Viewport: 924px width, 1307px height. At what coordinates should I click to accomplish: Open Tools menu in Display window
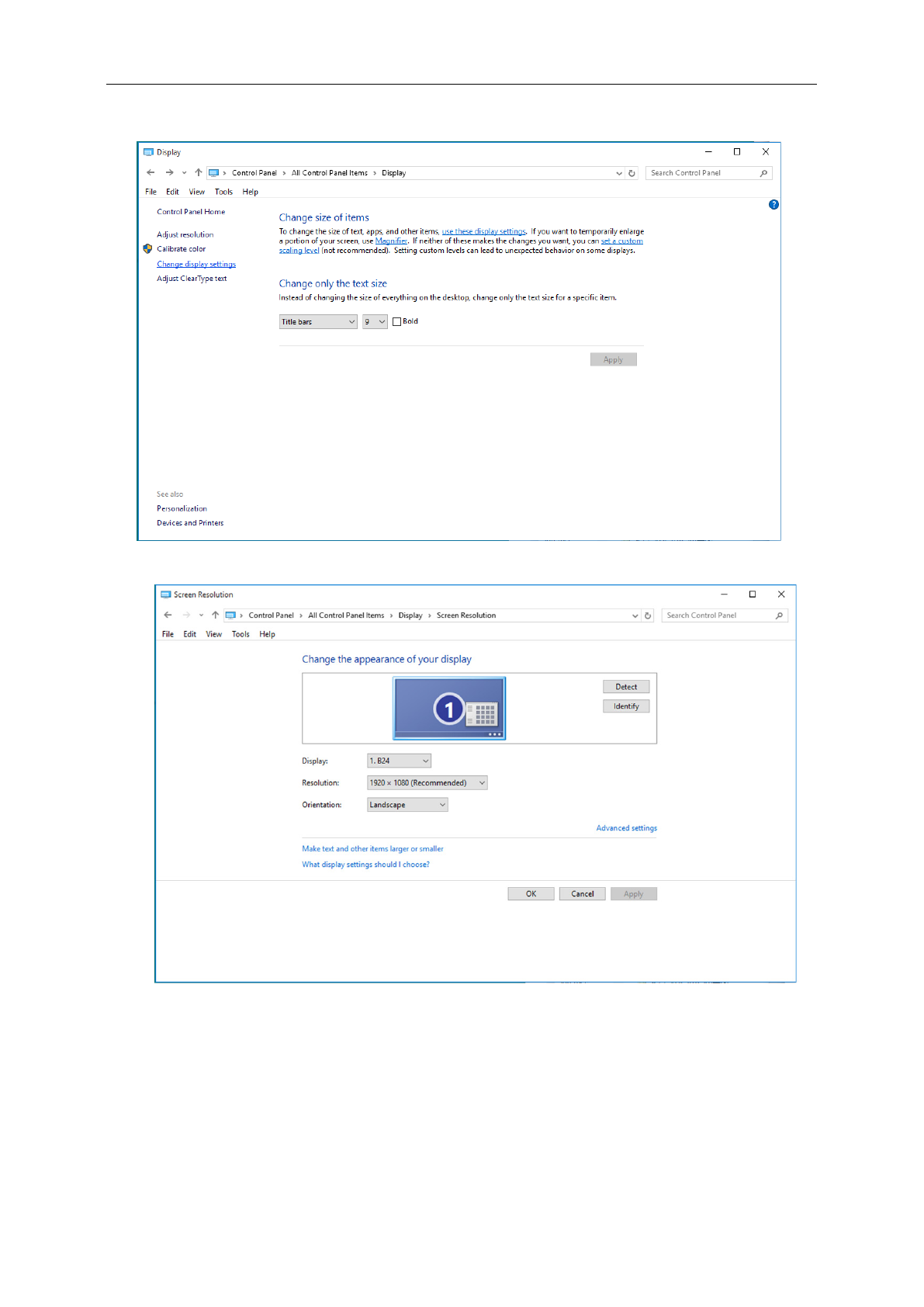[x=223, y=192]
